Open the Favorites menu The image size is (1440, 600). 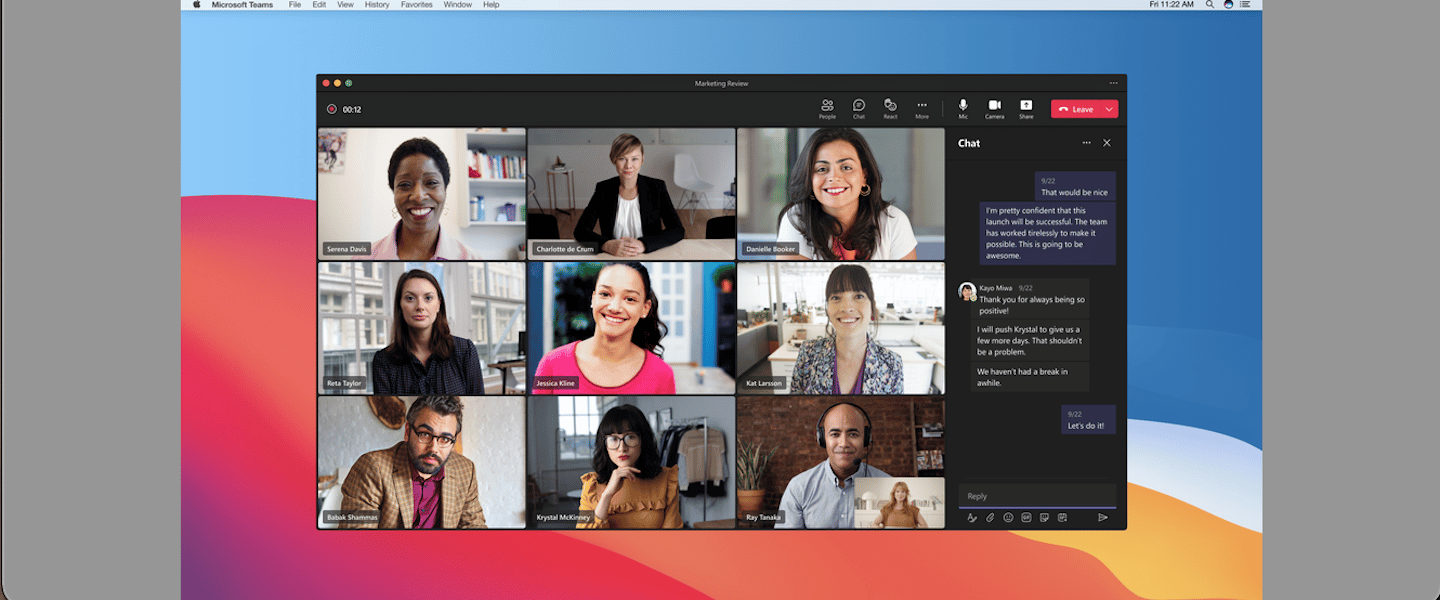[x=417, y=5]
